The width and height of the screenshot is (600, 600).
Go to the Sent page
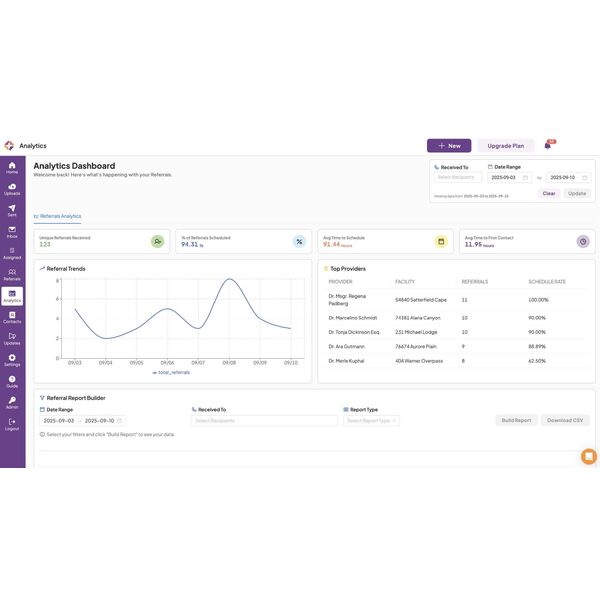coord(12,210)
